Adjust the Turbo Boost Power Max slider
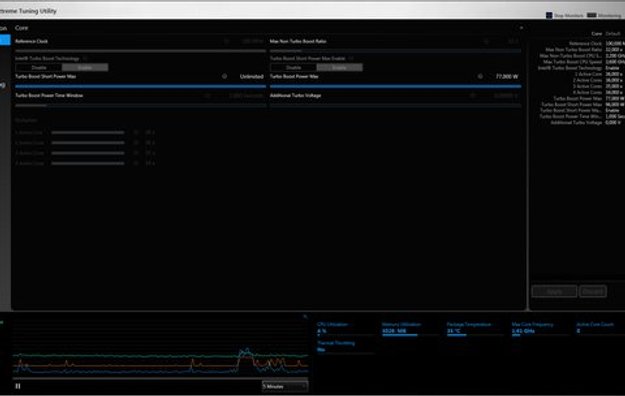 395,86
